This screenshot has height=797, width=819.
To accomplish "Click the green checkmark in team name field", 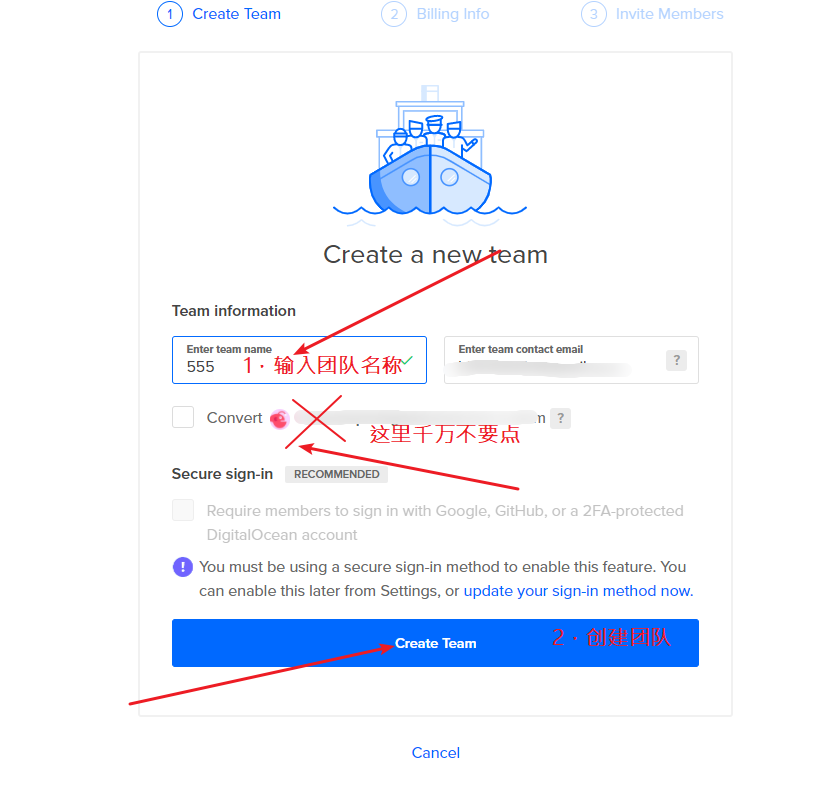I will [407, 360].
